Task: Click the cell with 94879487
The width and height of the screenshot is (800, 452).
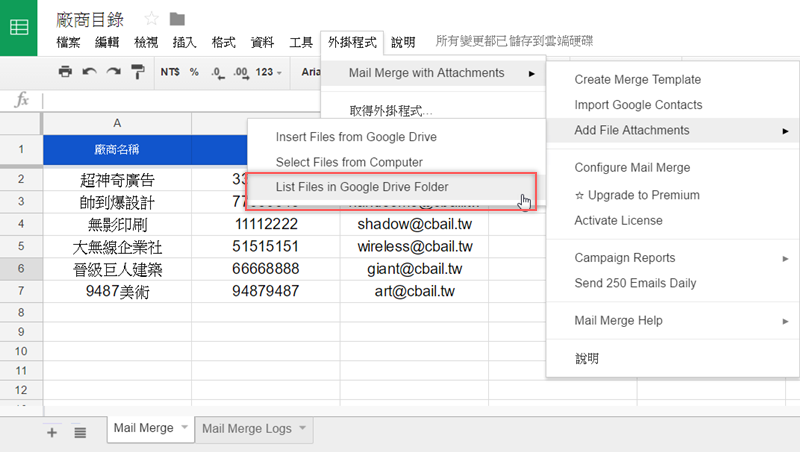Action: coord(266,291)
